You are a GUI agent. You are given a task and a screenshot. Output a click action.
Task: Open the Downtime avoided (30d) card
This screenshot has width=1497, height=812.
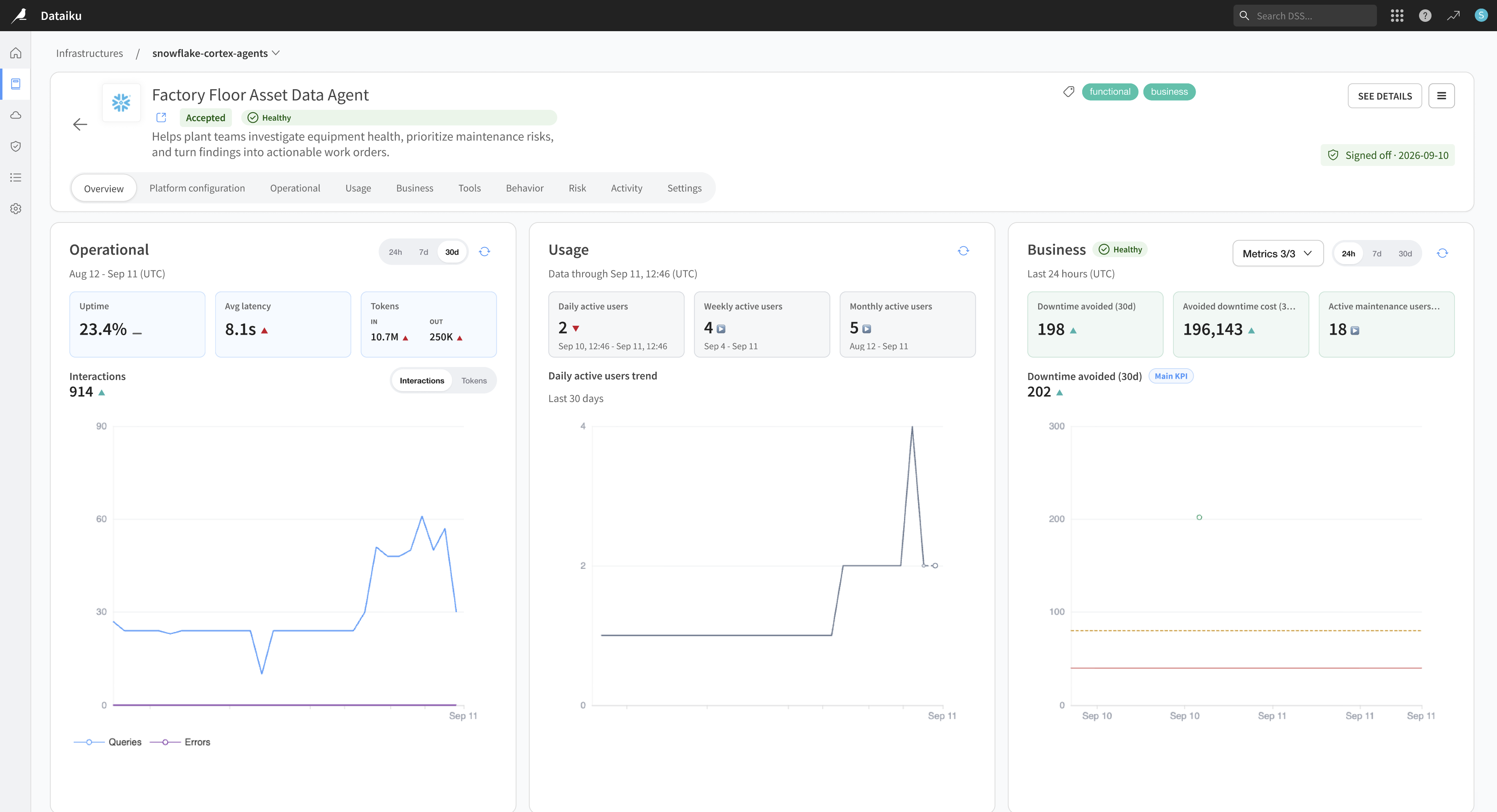pyautogui.click(x=1095, y=324)
